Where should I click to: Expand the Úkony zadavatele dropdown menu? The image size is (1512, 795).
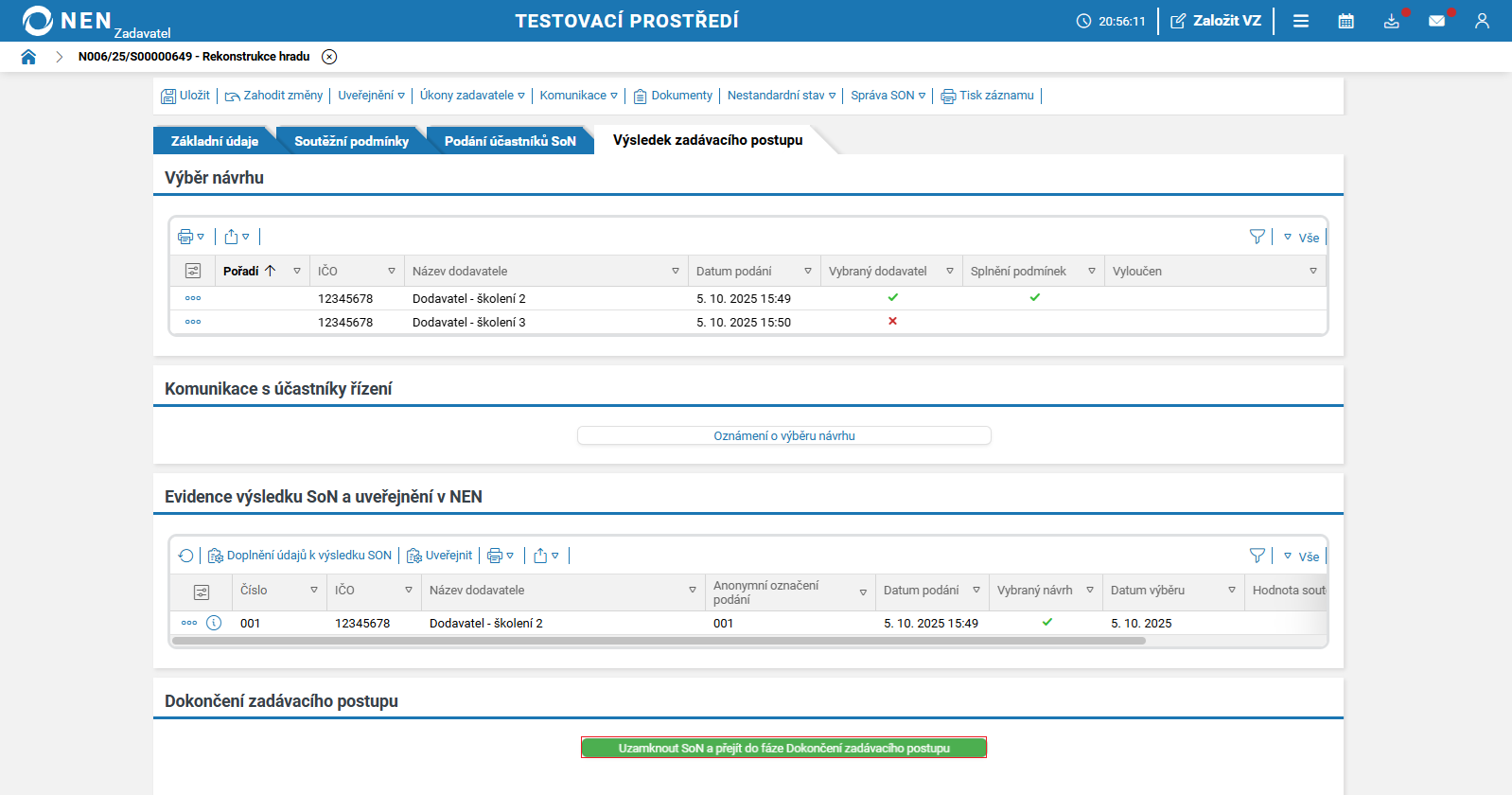[472, 96]
